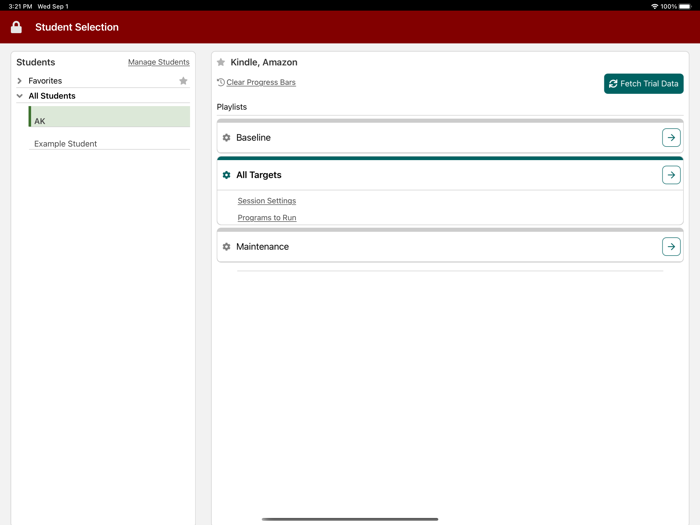Click the Student Selection title

coord(77,27)
